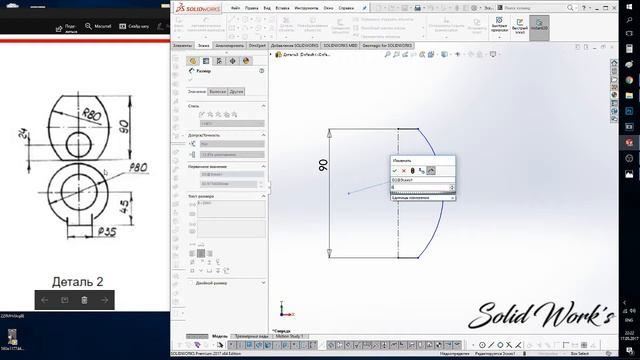This screenshot has width=640, height=360.
Task: Click the line tool icon in bottom toolbar
Action: [491, 345]
